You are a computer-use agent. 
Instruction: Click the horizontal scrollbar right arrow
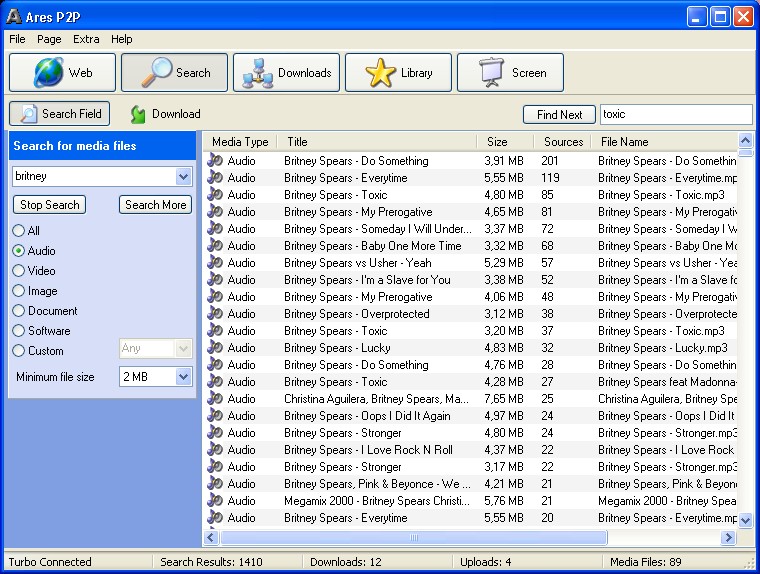pos(728,537)
